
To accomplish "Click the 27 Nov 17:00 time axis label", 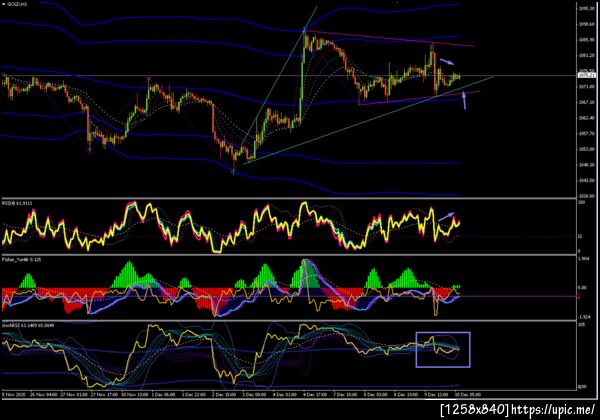I will [x=104, y=394].
